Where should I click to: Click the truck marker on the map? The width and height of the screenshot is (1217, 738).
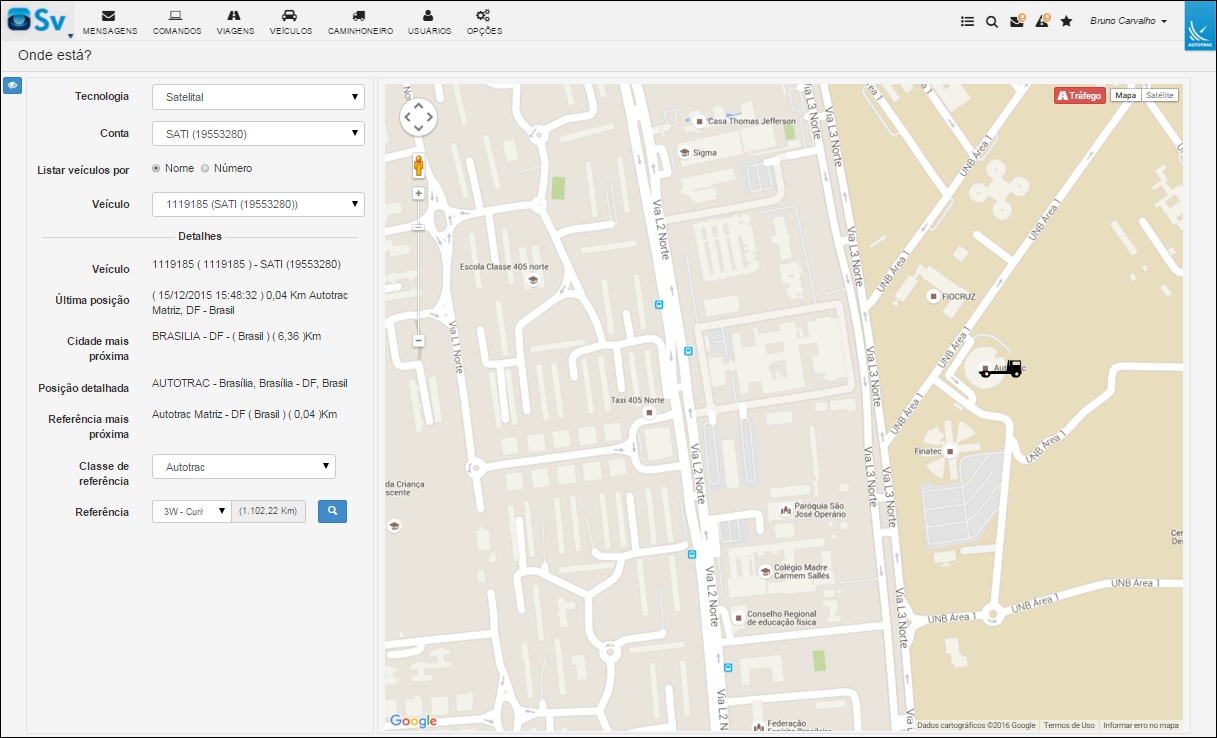(x=1000, y=370)
